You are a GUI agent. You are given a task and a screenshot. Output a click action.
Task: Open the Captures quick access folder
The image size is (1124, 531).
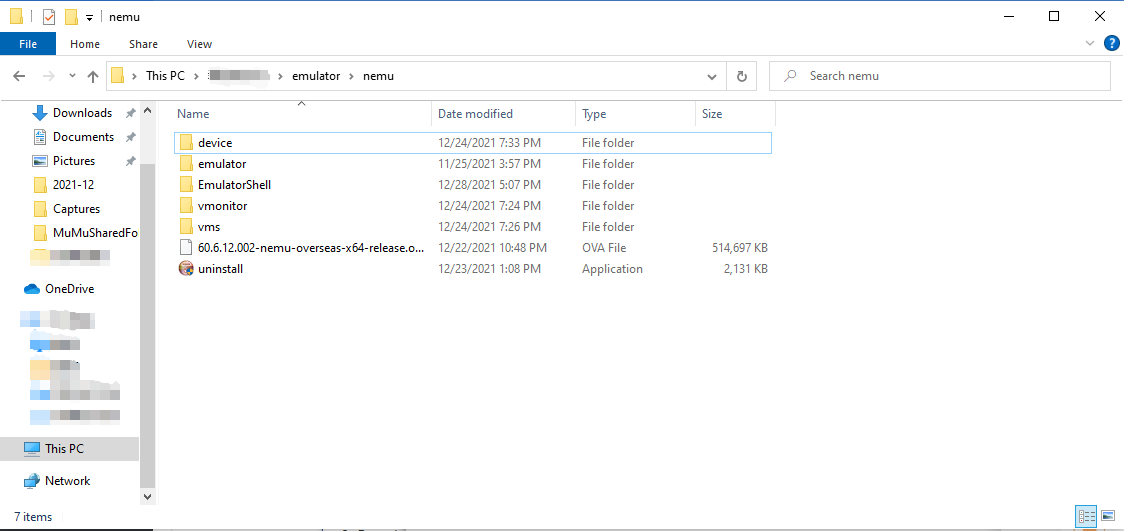tap(76, 209)
